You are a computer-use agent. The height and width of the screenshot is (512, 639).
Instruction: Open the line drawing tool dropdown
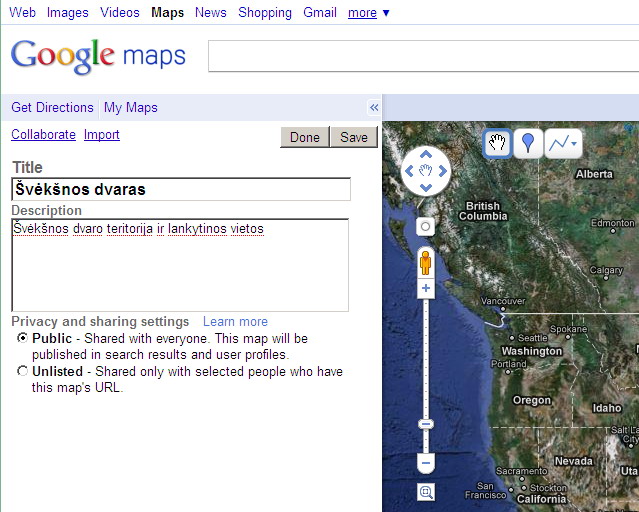pyautogui.click(x=563, y=144)
